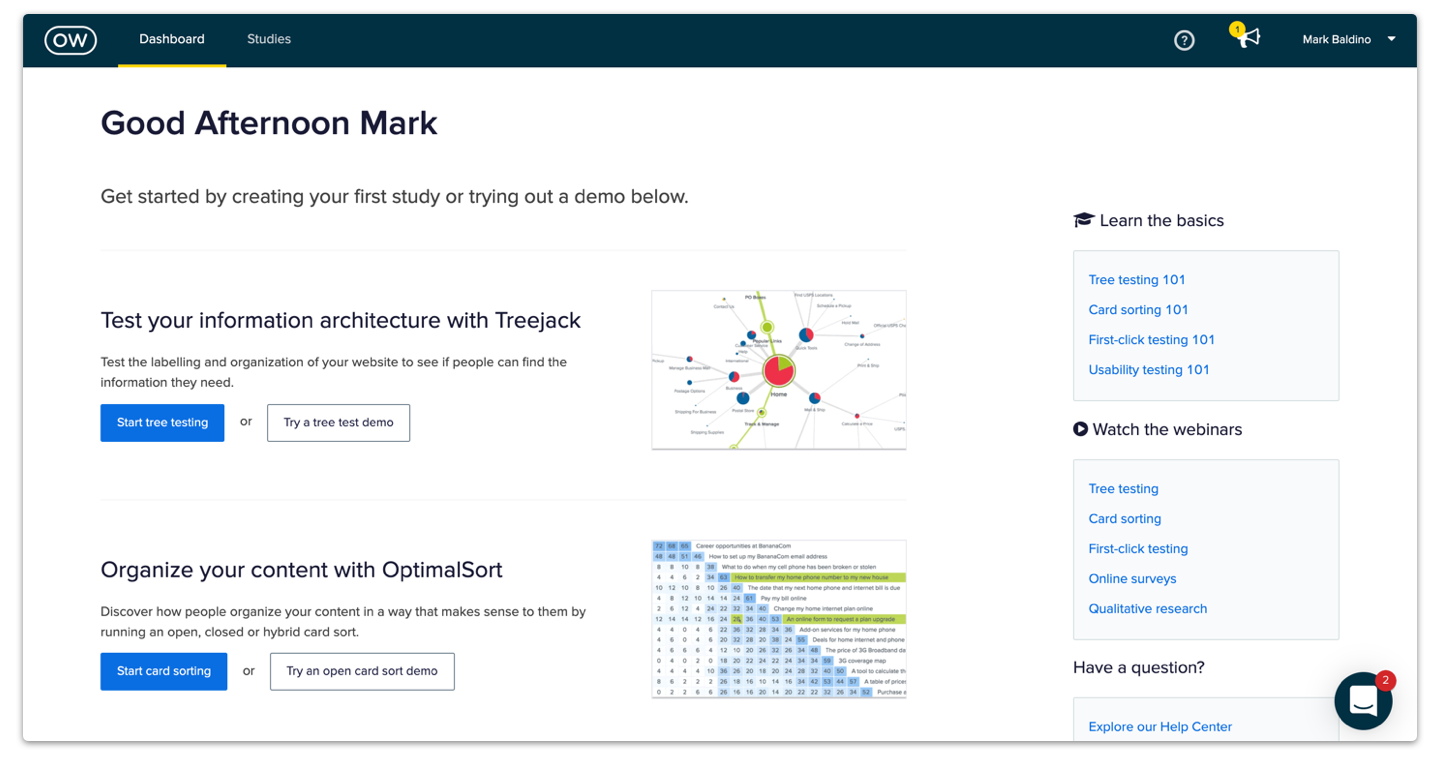Viewport: 1440px width, 764px height.
Task: Click the Have a question? heading
Action: (1139, 668)
